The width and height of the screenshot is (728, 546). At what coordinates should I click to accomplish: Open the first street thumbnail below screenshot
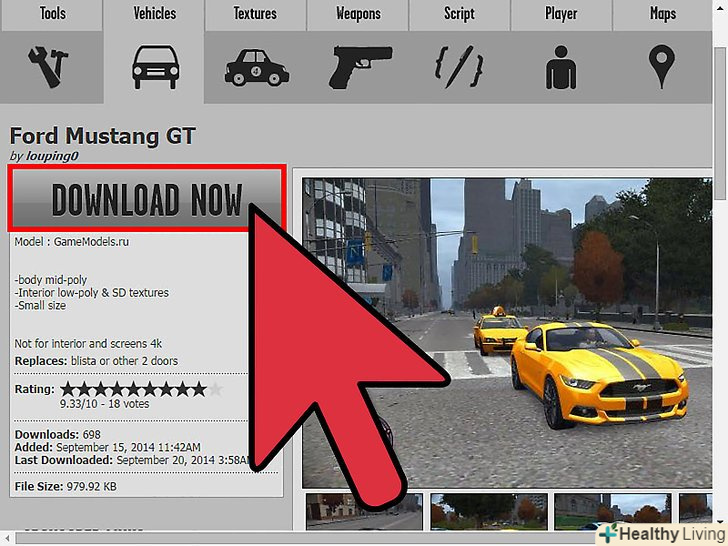click(364, 512)
